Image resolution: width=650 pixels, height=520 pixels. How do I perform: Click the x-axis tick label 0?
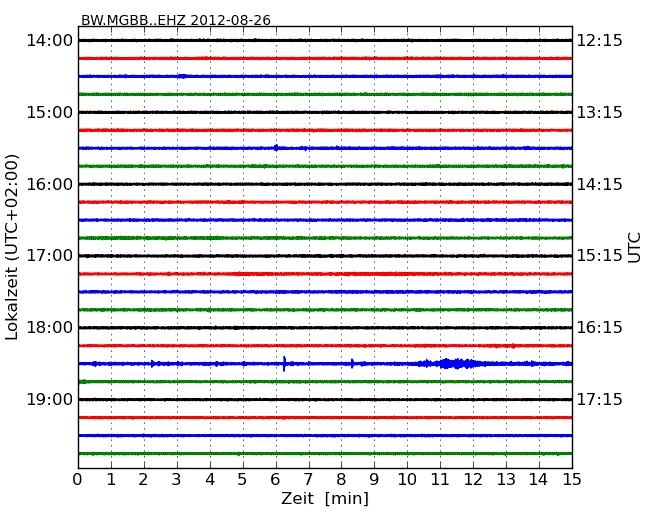78,480
